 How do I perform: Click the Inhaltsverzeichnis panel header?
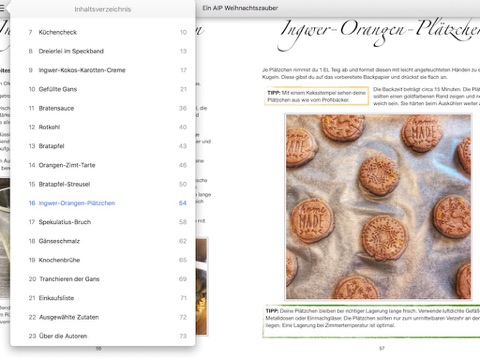pos(103,9)
